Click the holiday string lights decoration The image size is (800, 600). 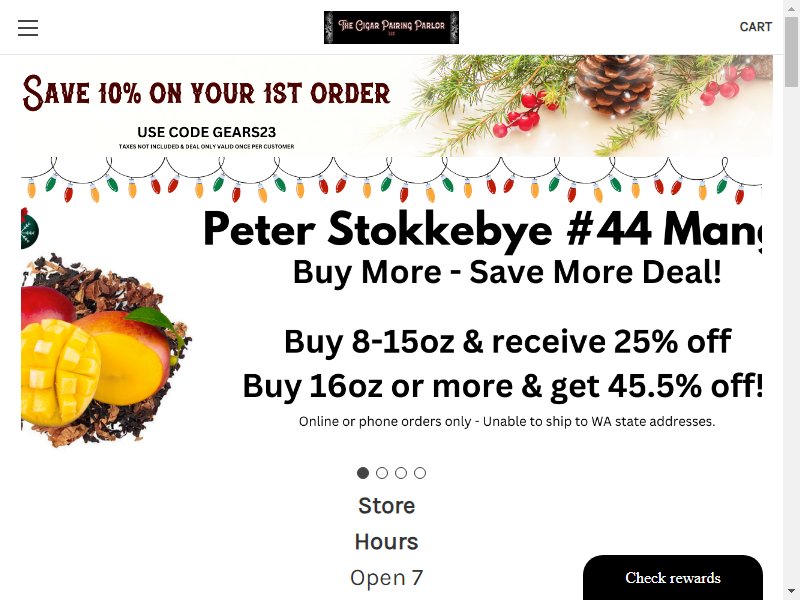(391, 180)
